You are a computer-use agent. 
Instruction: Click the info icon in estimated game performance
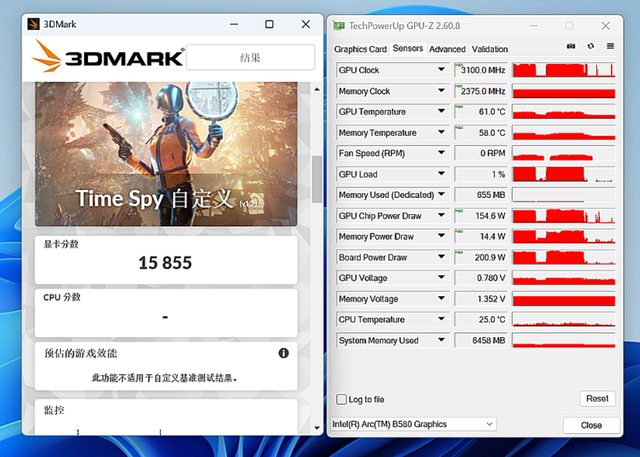[283, 353]
